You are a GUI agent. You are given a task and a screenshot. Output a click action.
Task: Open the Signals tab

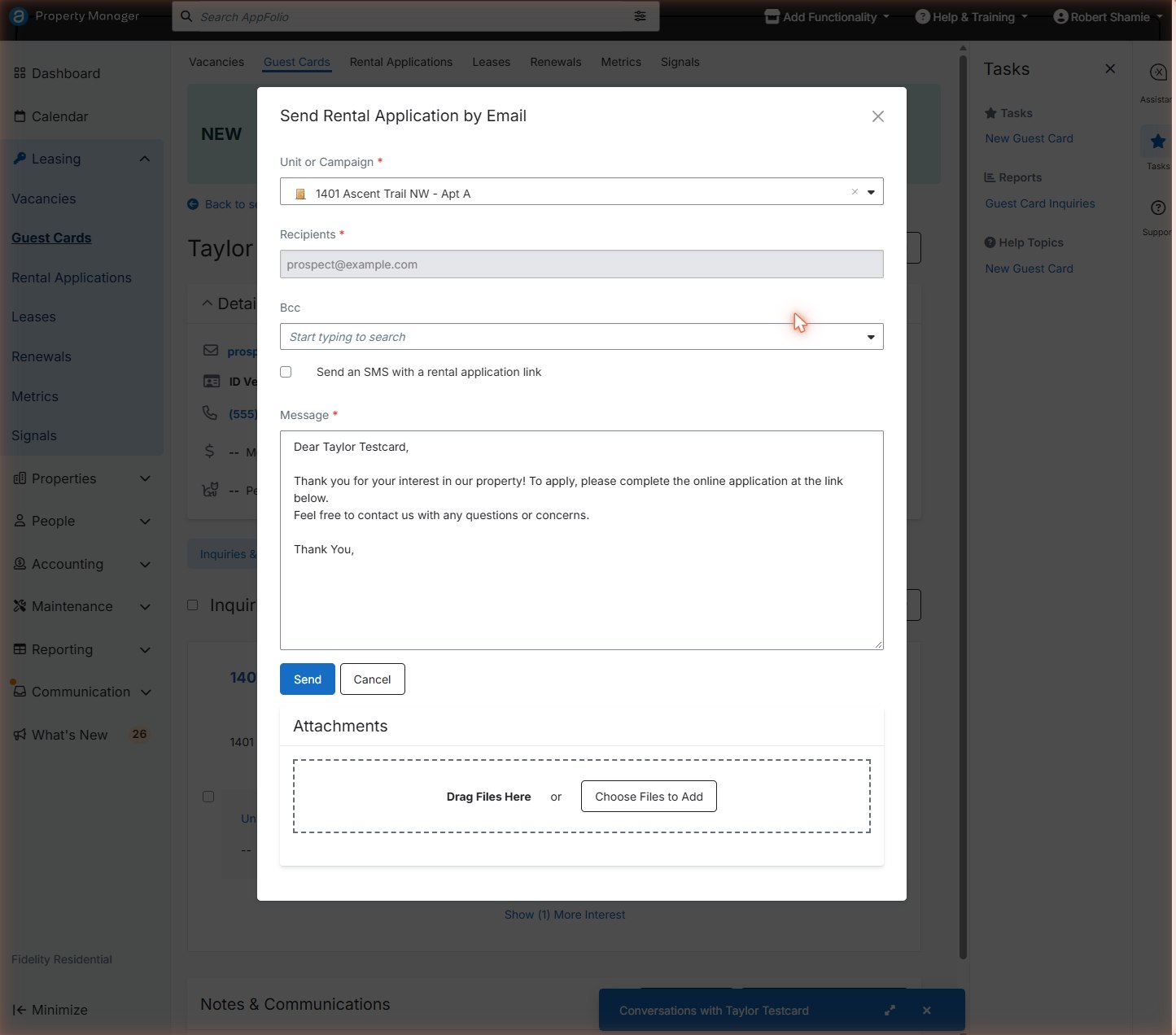click(x=680, y=62)
